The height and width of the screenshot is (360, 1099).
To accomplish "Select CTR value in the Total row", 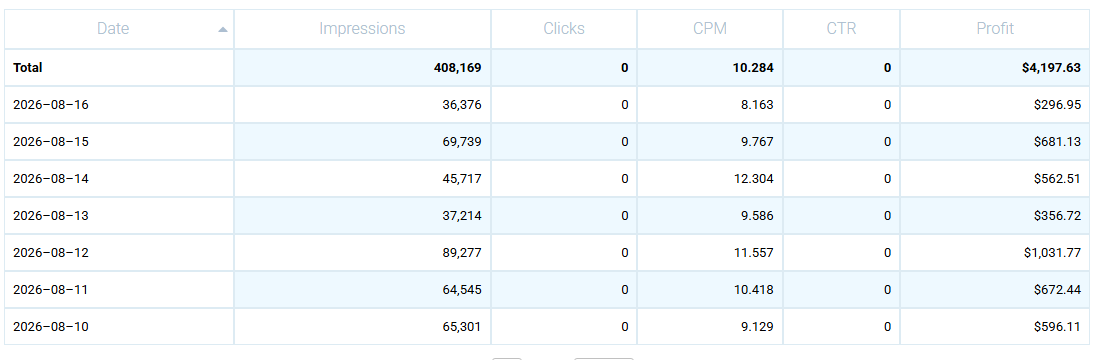I will pos(887,68).
